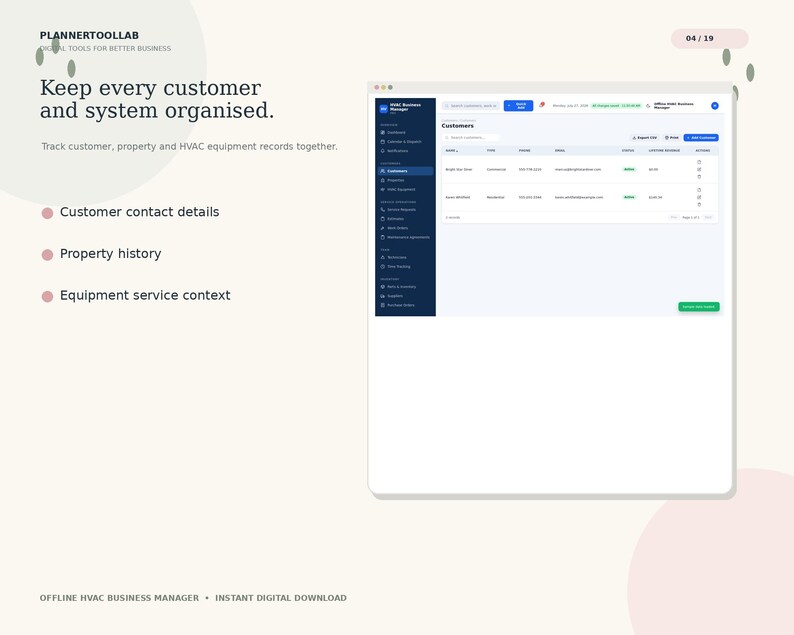Focus the global search field in top bar

click(471, 106)
